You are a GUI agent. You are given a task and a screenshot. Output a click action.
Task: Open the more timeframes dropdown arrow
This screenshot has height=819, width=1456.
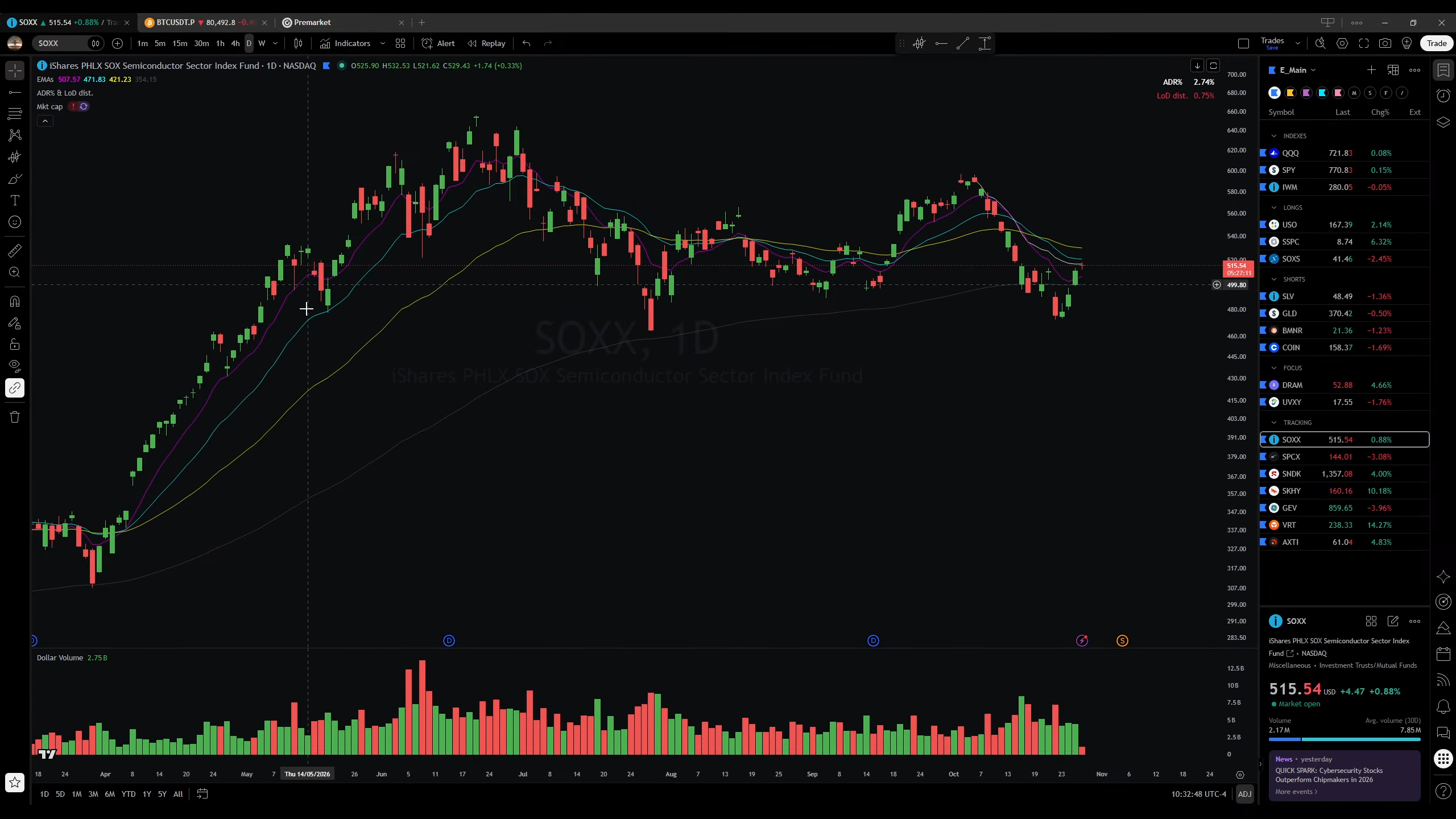(x=275, y=43)
